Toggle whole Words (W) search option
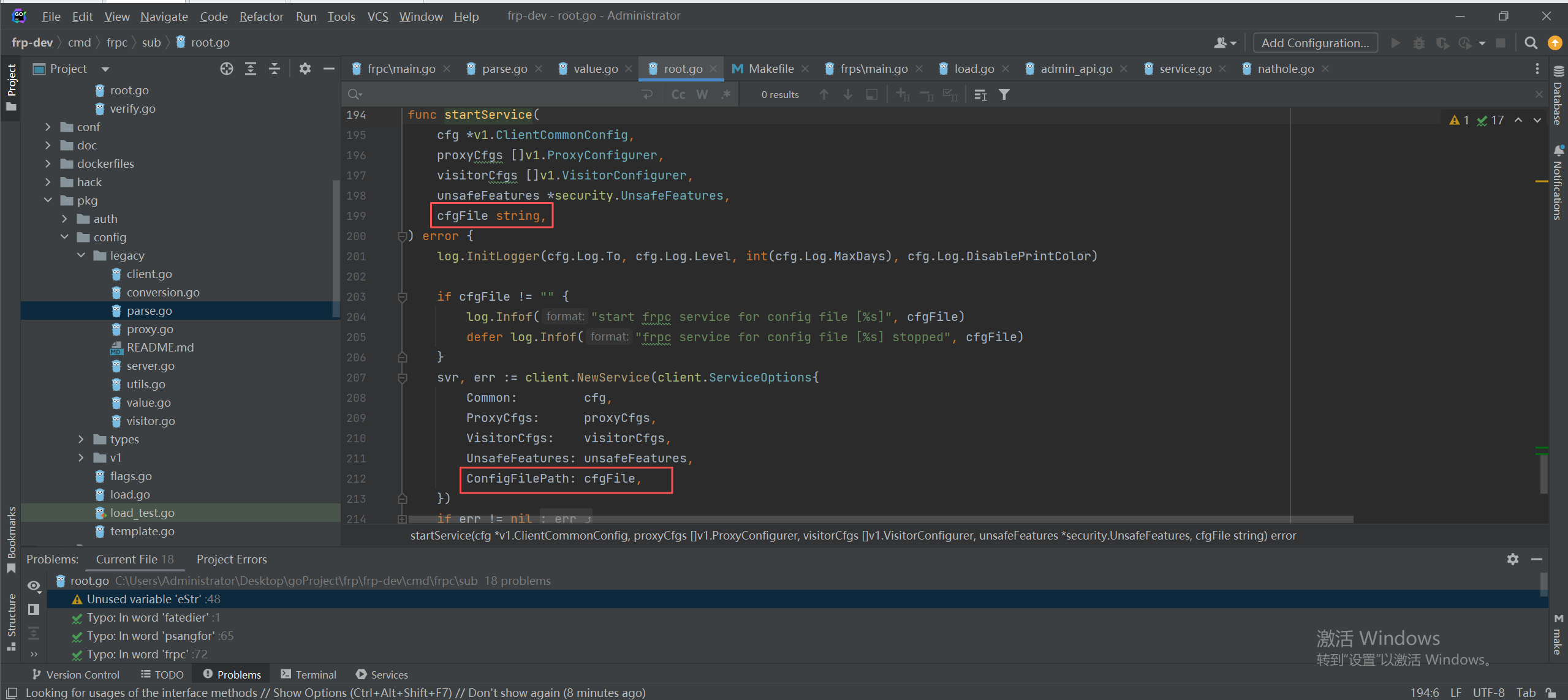1568x700 pixels. coord(702,94)
